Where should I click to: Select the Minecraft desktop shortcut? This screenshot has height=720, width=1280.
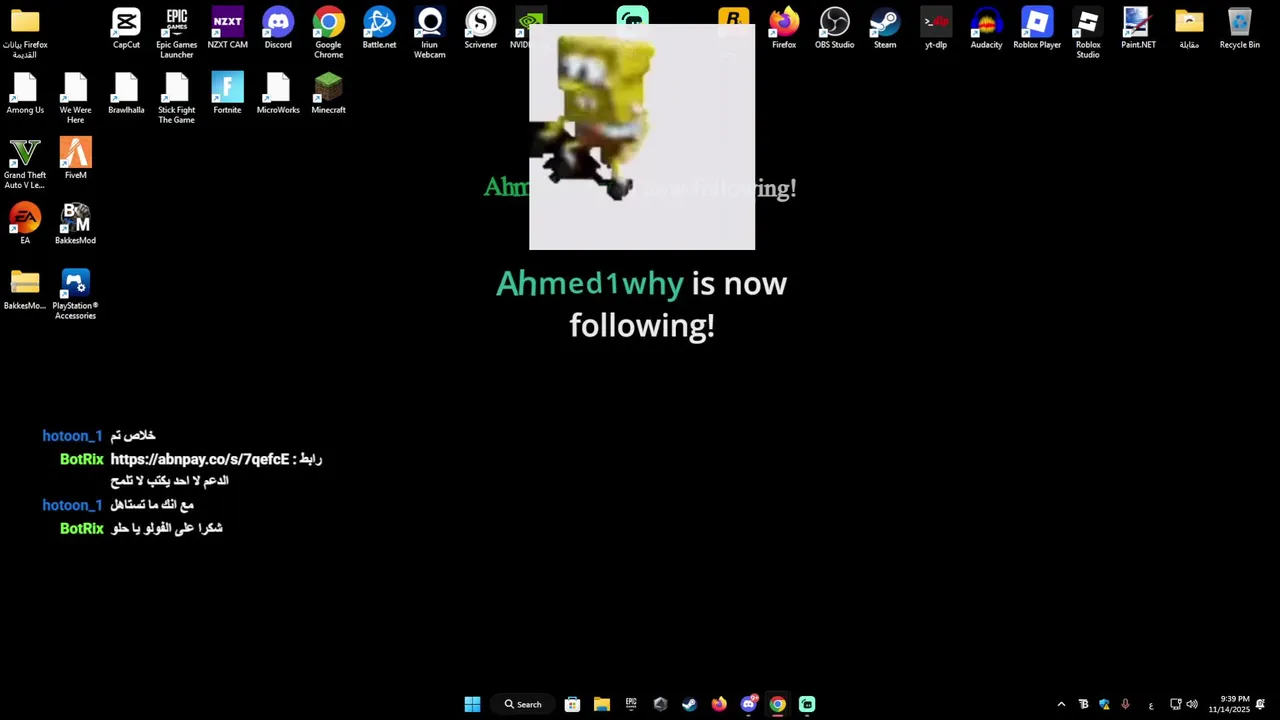click(x=328, y=94)
